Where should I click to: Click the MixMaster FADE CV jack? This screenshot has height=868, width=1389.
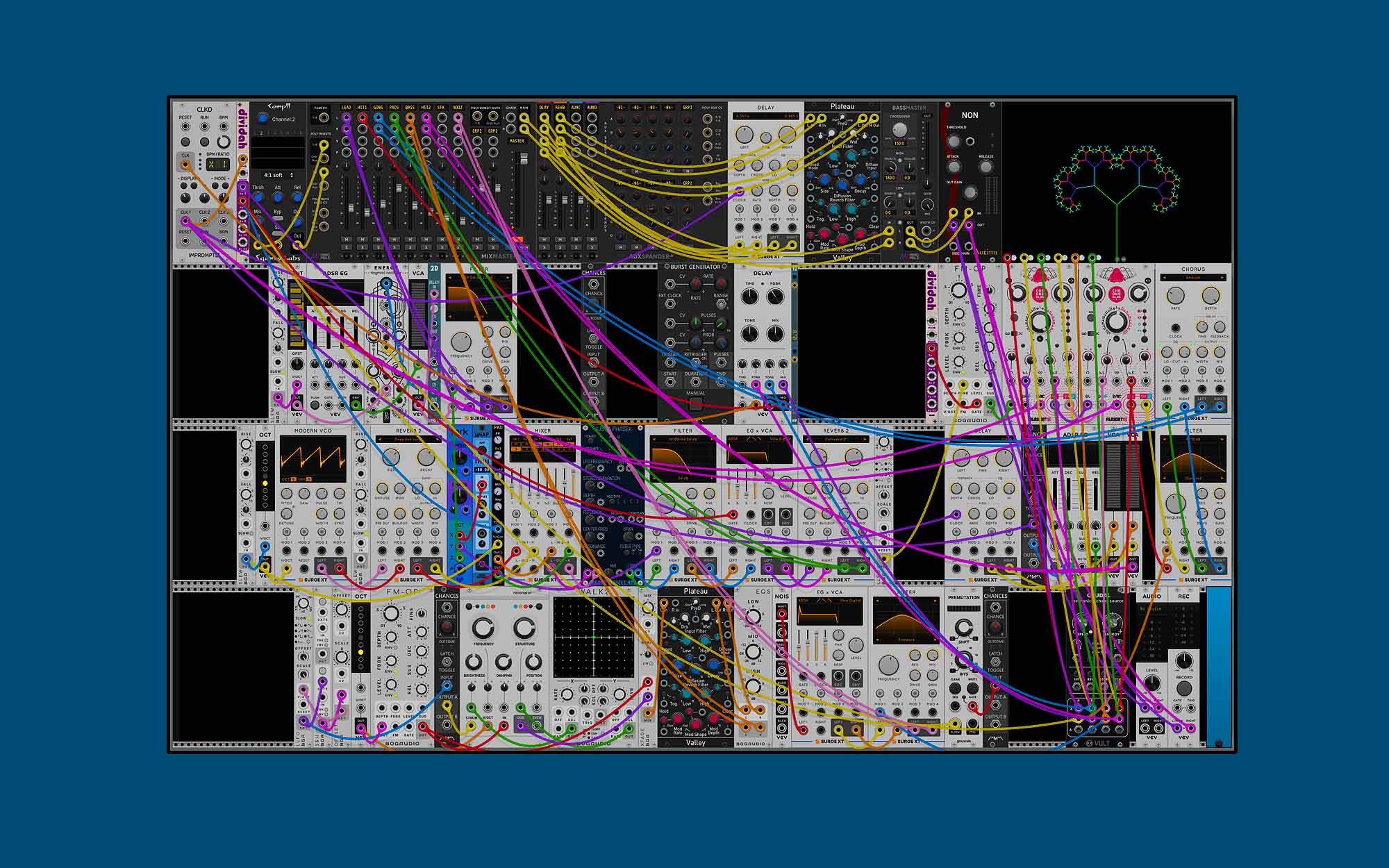324,117
